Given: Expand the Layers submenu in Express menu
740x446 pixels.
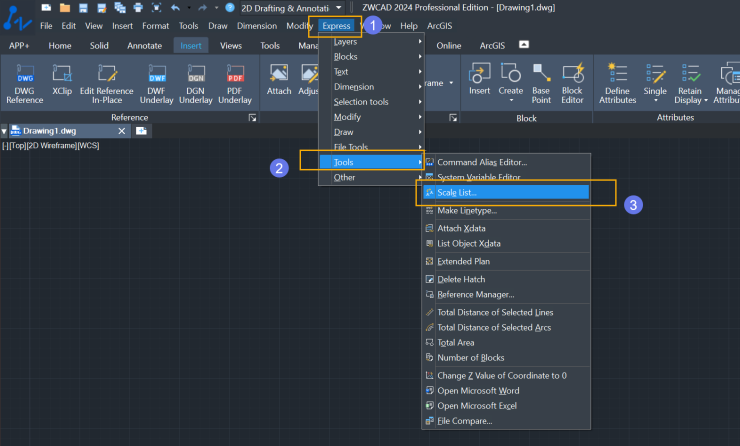Looking at the screenshot, I should point(371,42).
